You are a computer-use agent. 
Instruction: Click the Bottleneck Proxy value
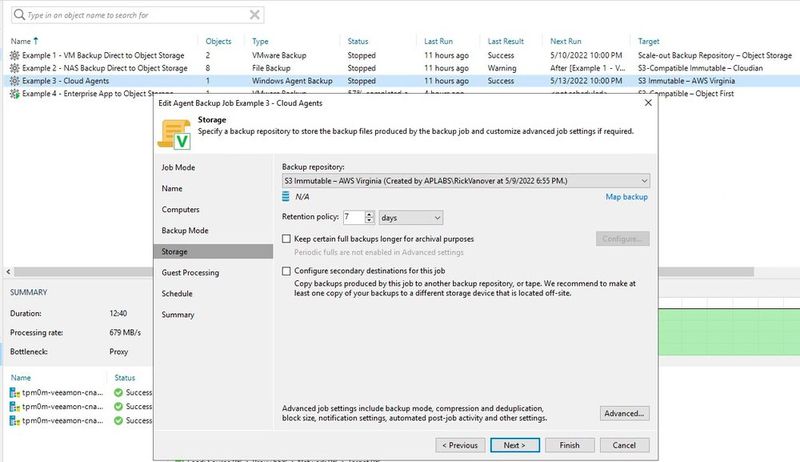point(118,351)
